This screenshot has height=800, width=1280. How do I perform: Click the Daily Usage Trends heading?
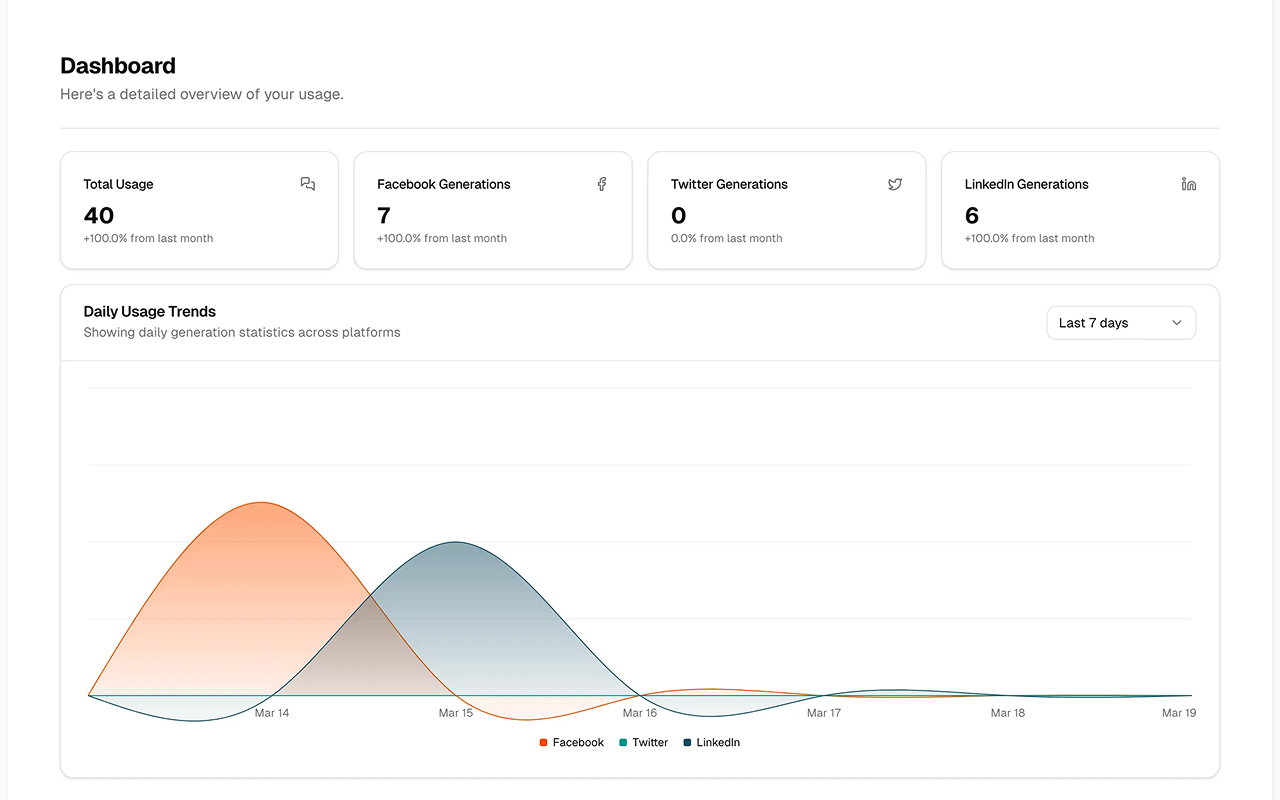pos(150,311)
